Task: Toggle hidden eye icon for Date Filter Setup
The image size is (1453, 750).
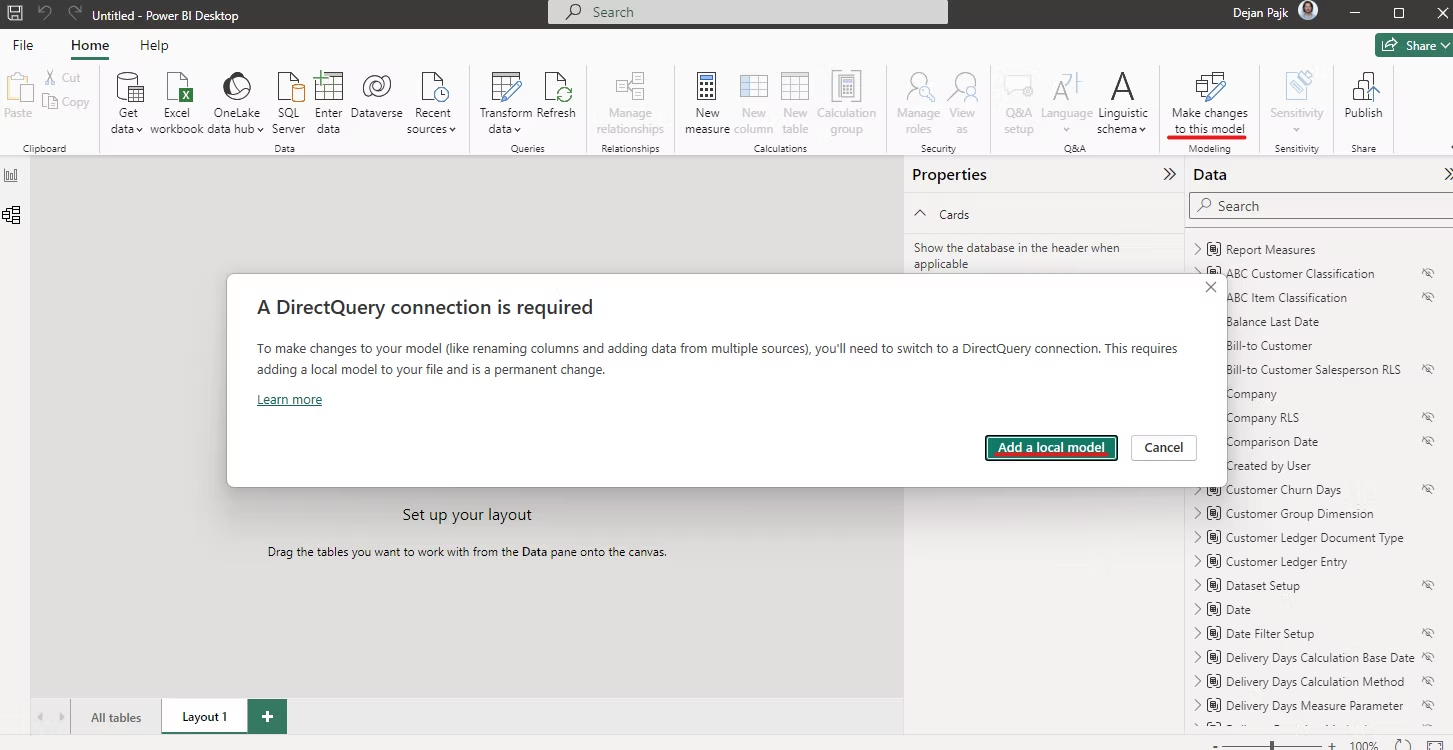Action: [x=1428, y=633]
